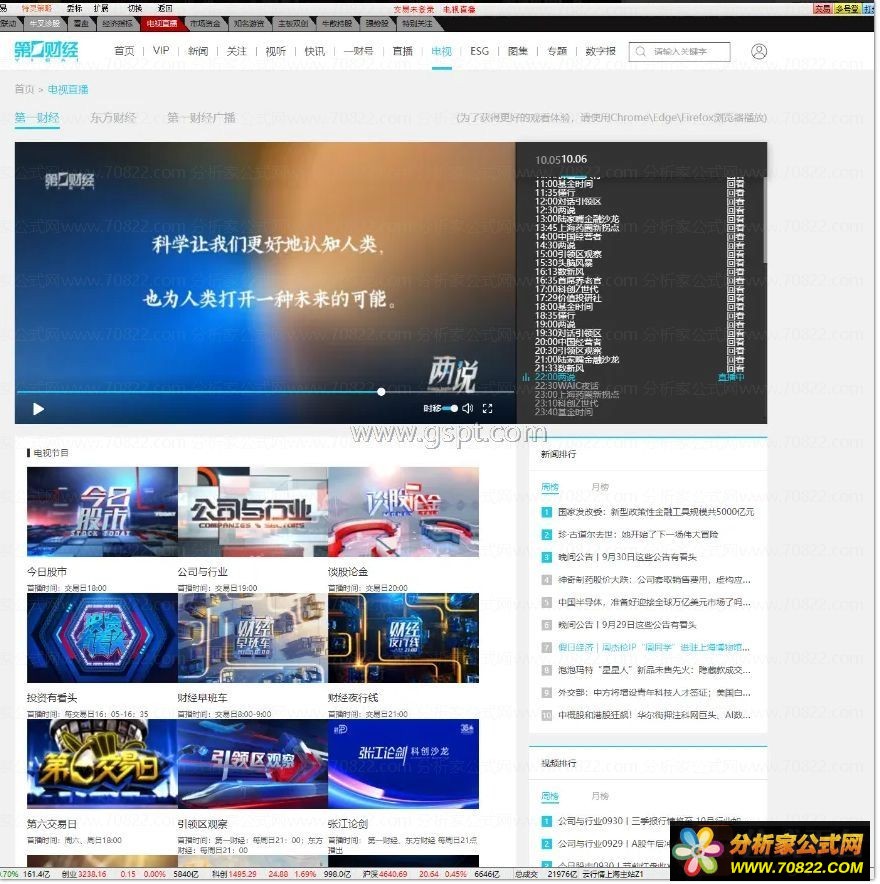Viewport: 880px width, 884px height.
Task: Select 周榜 tab under 新闻排行
Action: coord(550,487)
